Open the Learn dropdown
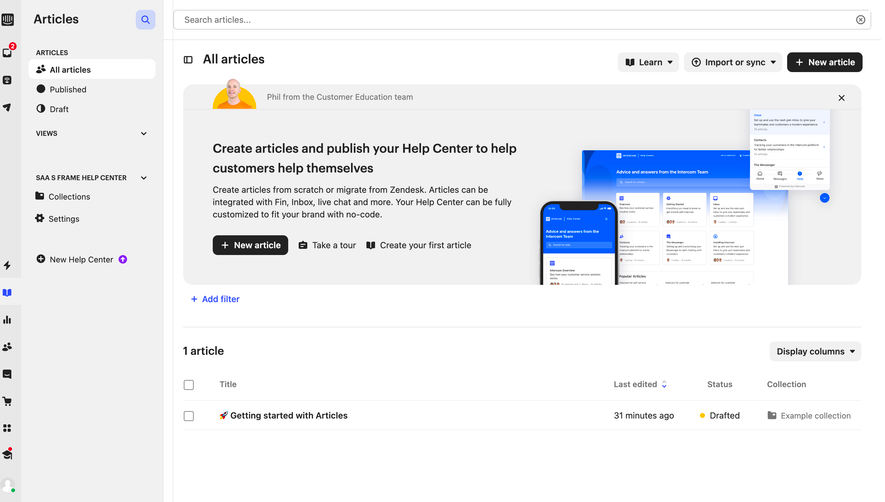The width and height of the screenshot is (885, 502). (648, 62)
